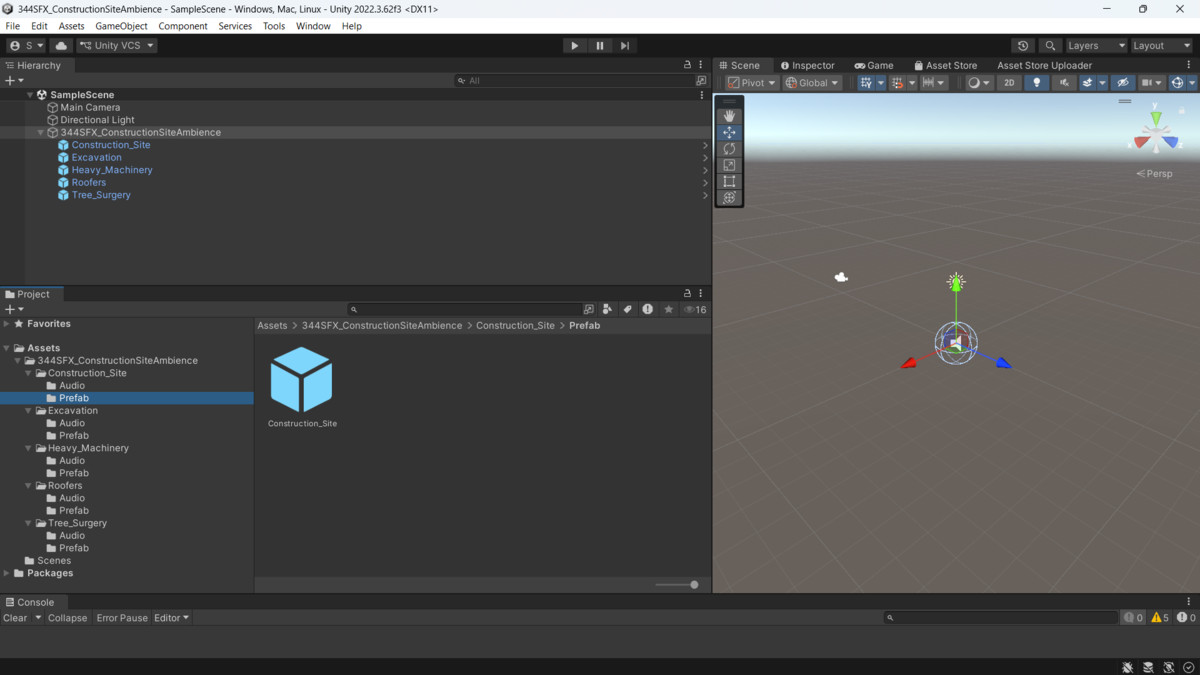1200x675 pixels.
Task: Select the Rotate tool
Action: point(729,148)
